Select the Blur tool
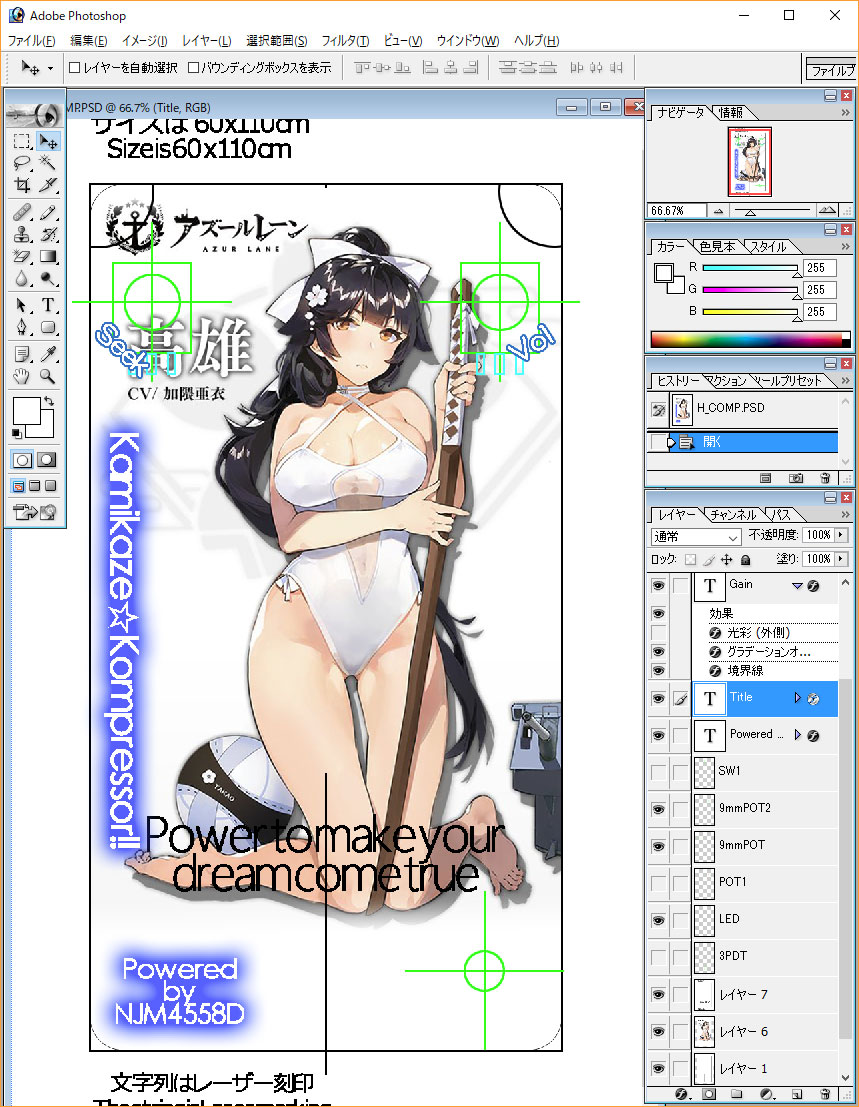 [x=22, y=278]
